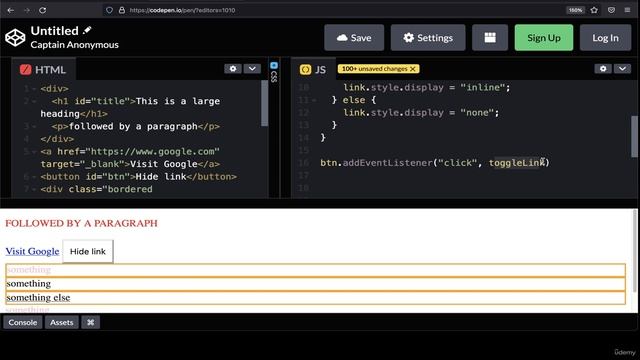
Task: Click the browser back arrow
Action: click(11, 10)
